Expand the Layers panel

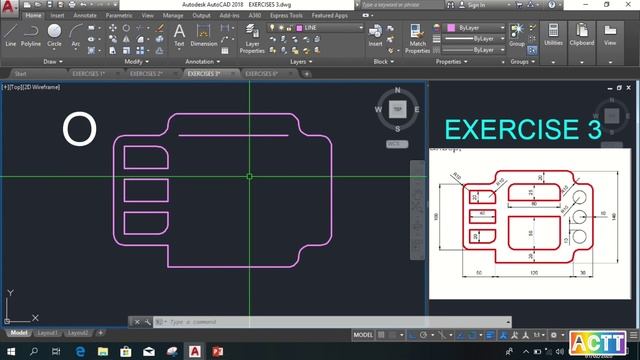tap(301, 62)
